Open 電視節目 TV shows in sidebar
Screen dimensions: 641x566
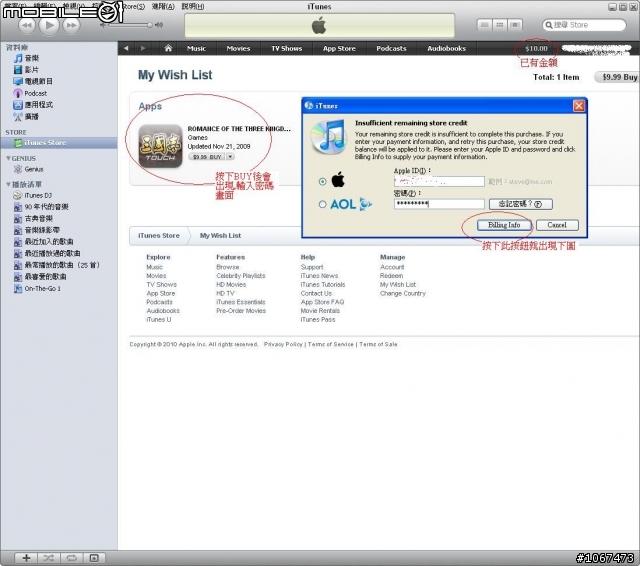(34, 81)
